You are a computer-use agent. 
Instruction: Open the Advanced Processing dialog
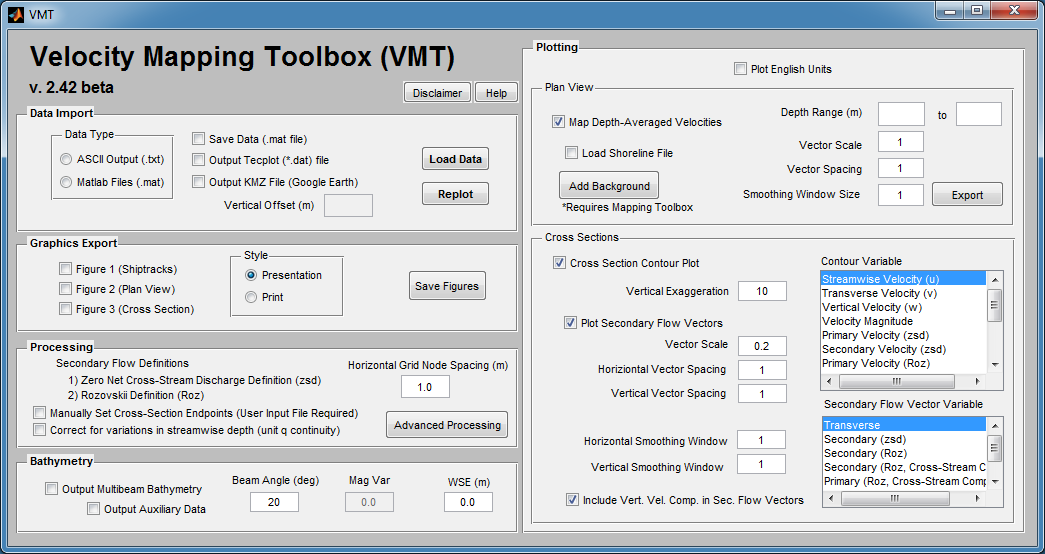point(446,425)
